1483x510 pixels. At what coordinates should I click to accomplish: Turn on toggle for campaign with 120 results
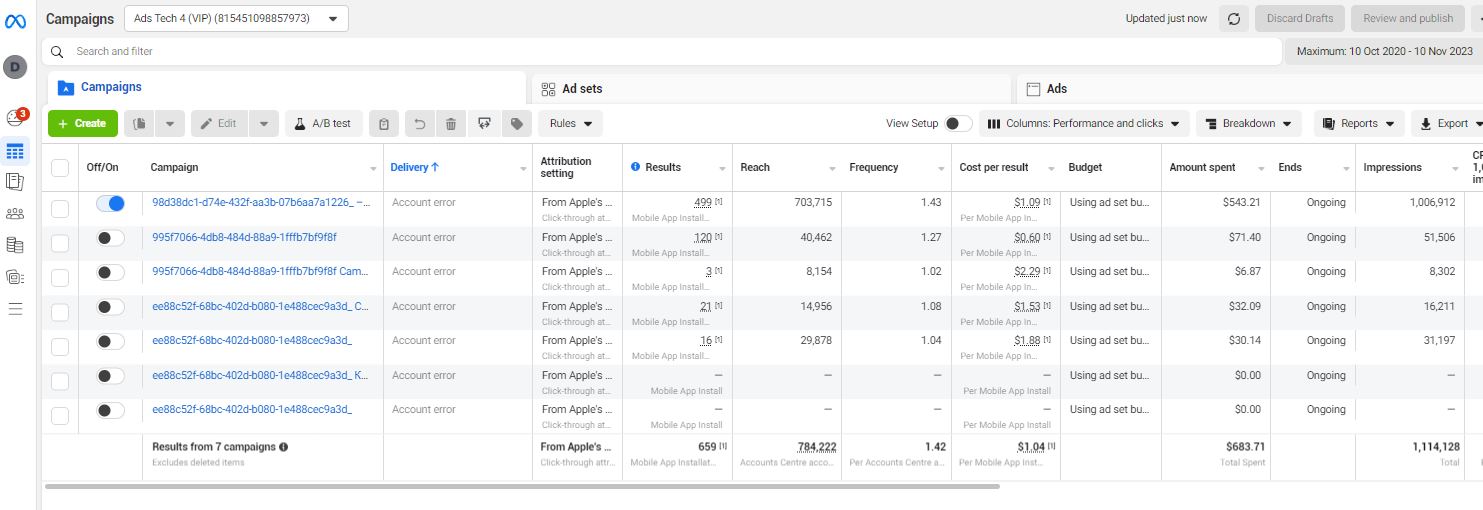(x=111, y=238)
